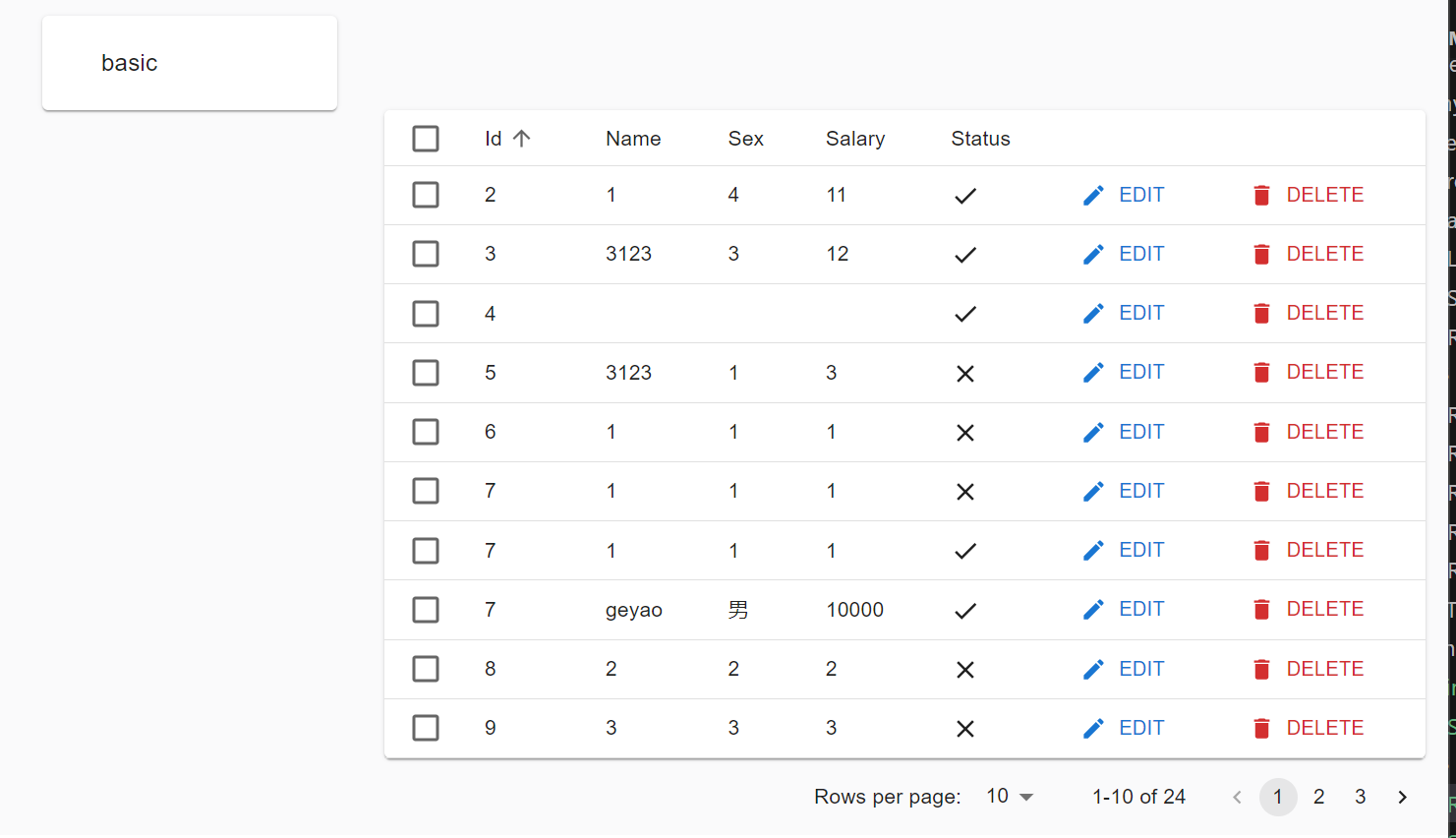Click name '3123' in row Id 5

point(629,373)
